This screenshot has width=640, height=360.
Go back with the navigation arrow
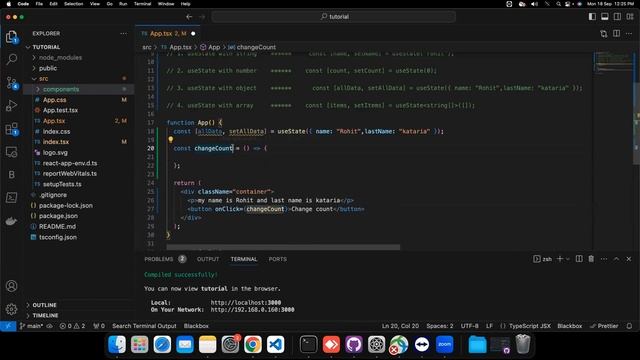(x=189, y=17)
